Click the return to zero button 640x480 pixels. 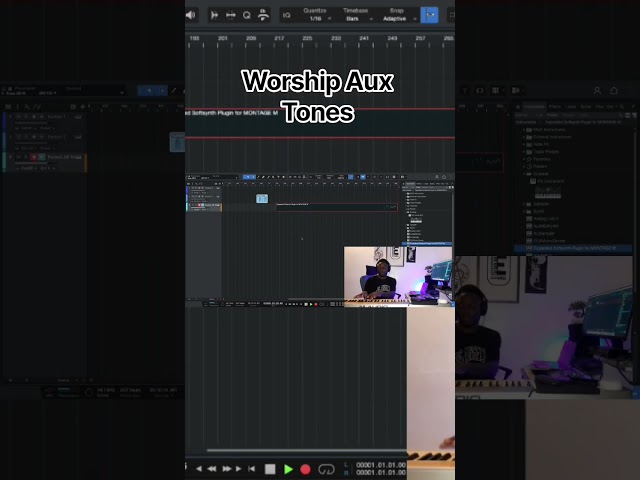pyautogui.click(x=252, y=469)
